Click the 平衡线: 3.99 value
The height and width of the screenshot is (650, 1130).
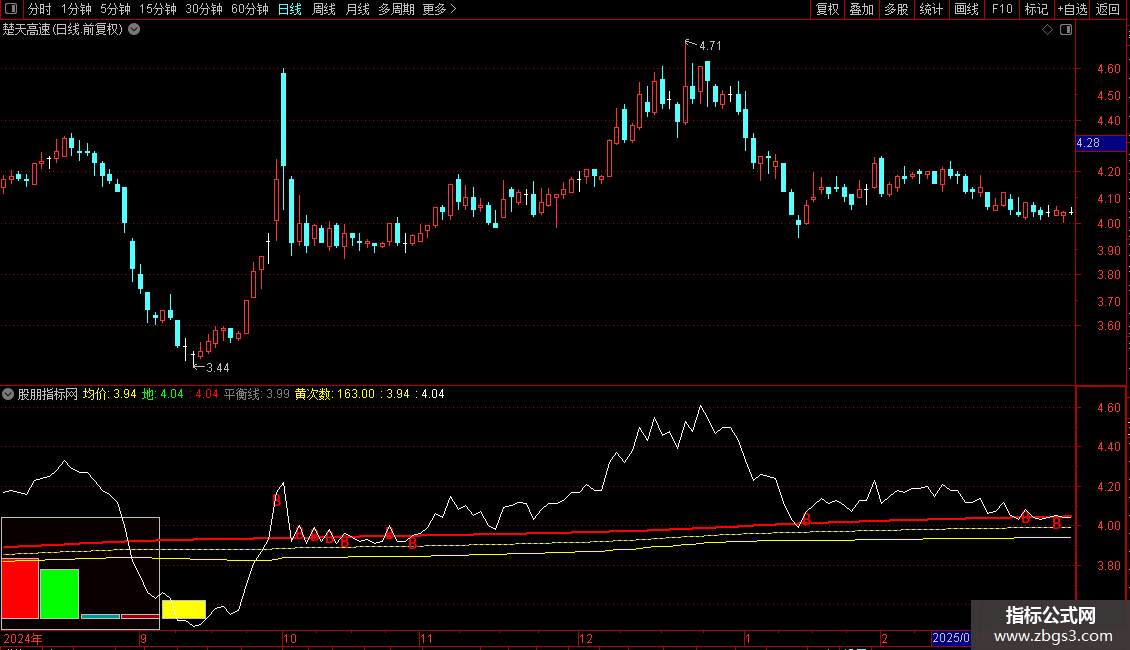pyautogui.click(x=257, y=394)
